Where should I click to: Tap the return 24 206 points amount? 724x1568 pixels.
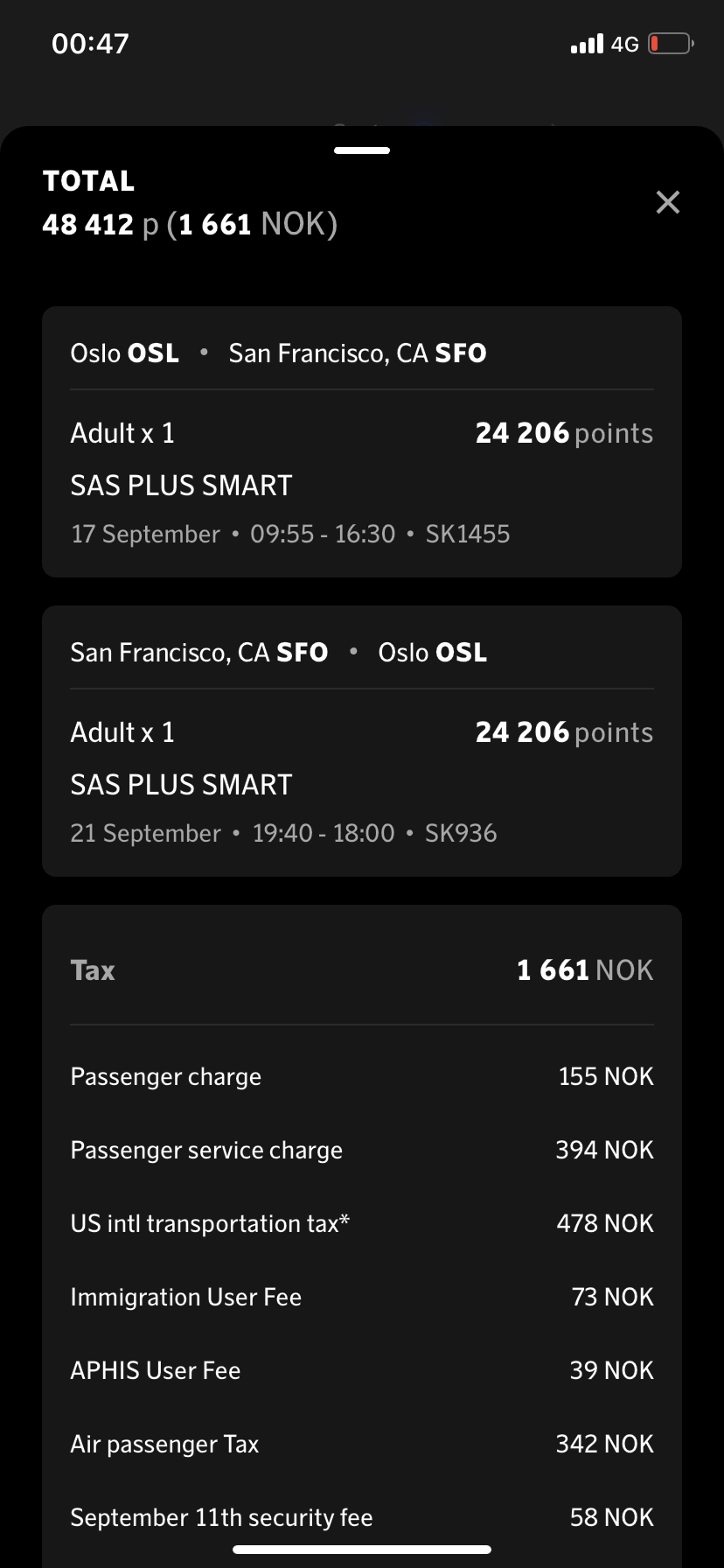(x=563, y=732)
